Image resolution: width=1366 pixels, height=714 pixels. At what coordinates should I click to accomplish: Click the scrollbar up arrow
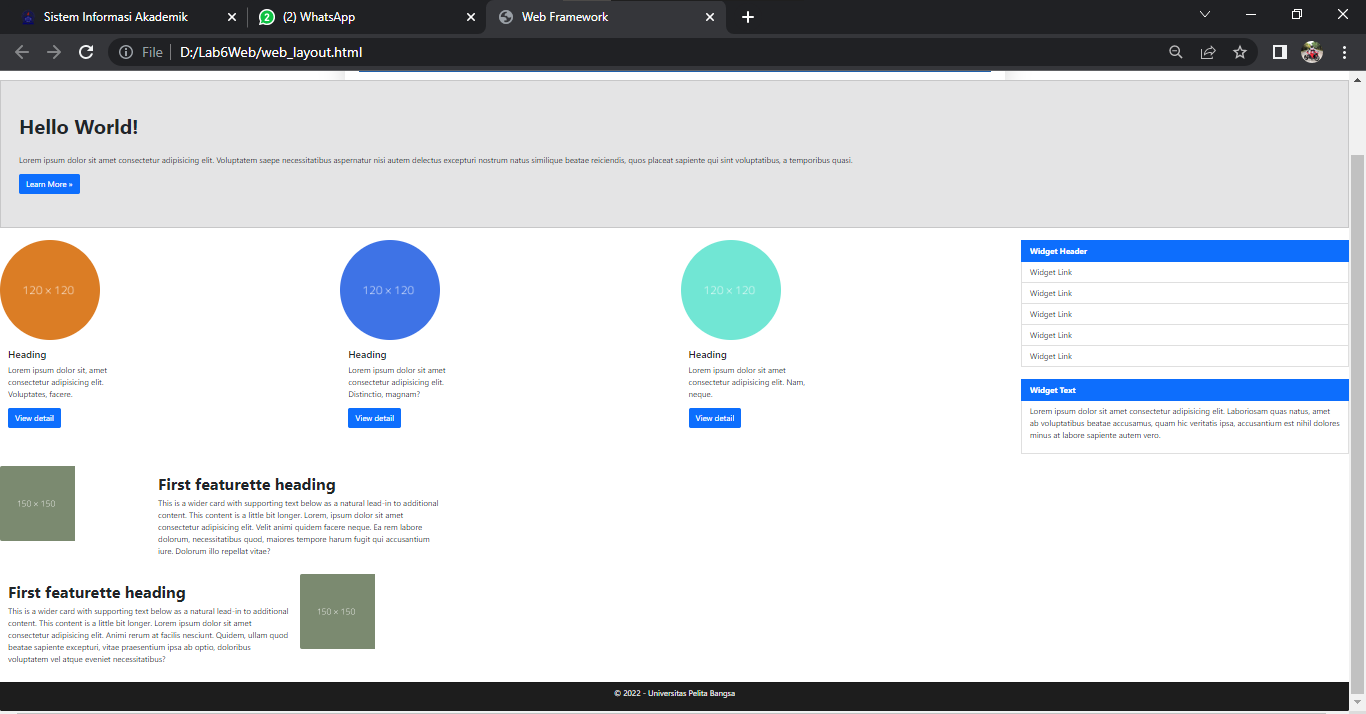1357,80
